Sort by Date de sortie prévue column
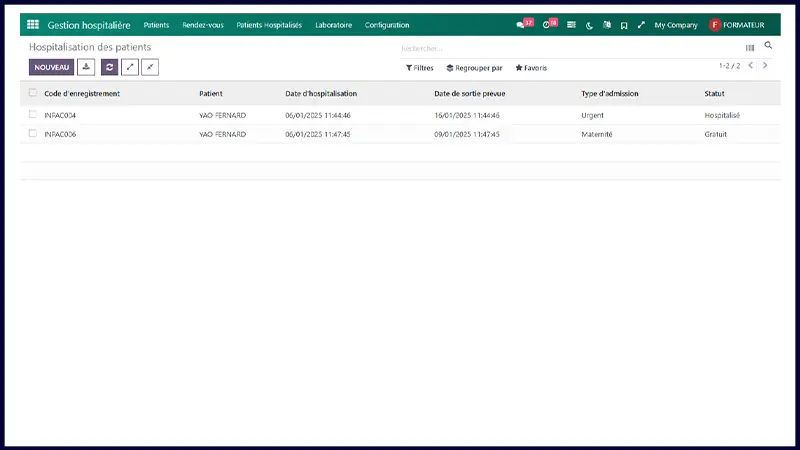Image resolution: width=800 pixels, height=450 pixels. click(x=470, y=93)
